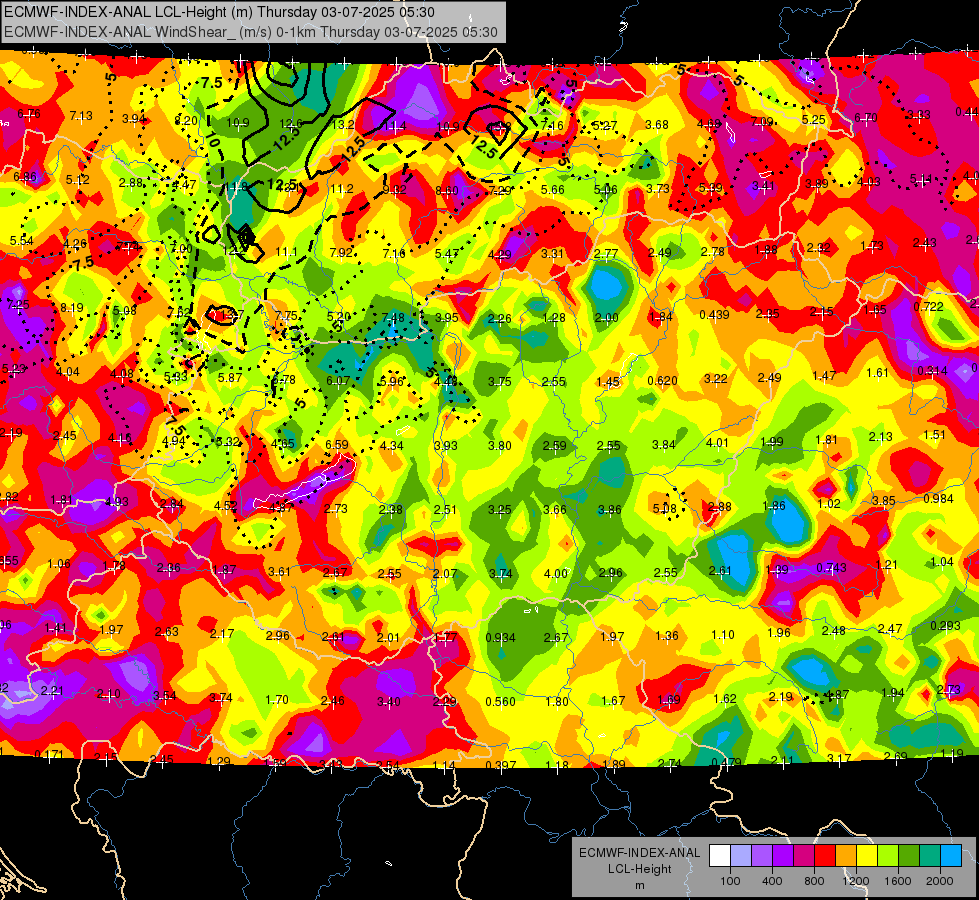Click the wind shear value 9.32
This screenshot has height=900, width=979.
395,189
